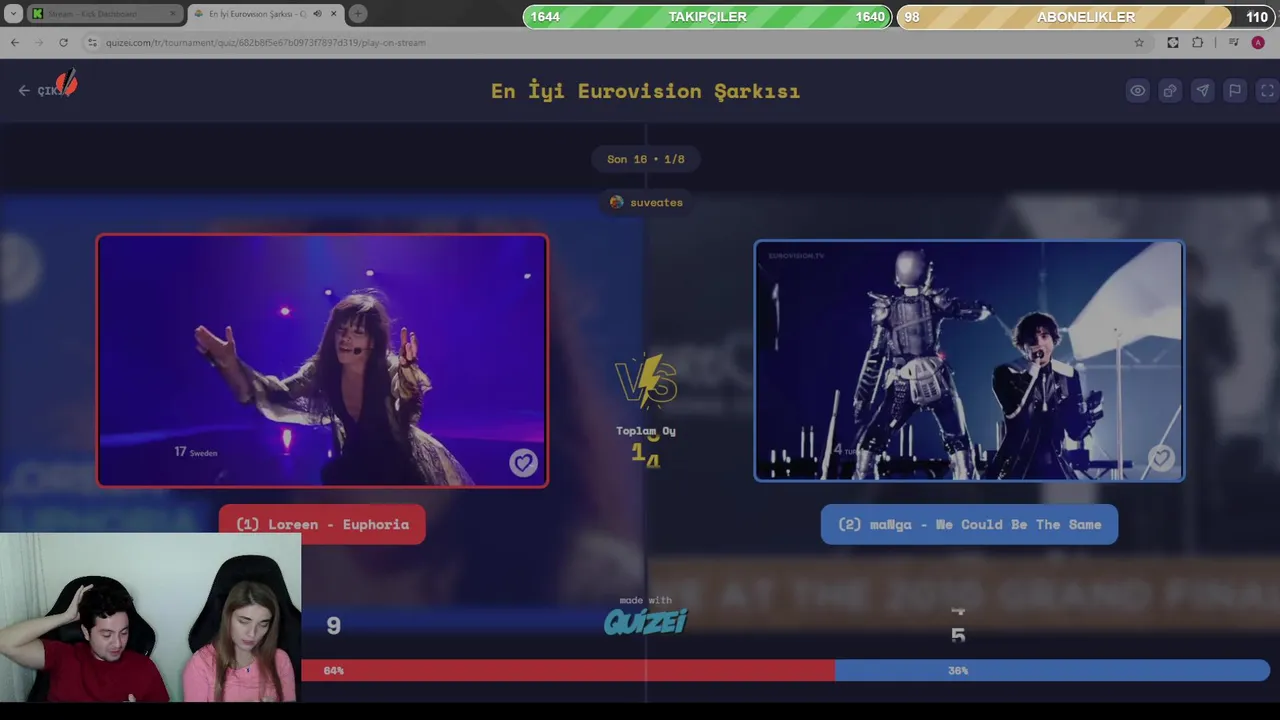Screen dimensions: 1280x720
Task: Favorite the Loreen video with heart icon
Action: point(523,462)
